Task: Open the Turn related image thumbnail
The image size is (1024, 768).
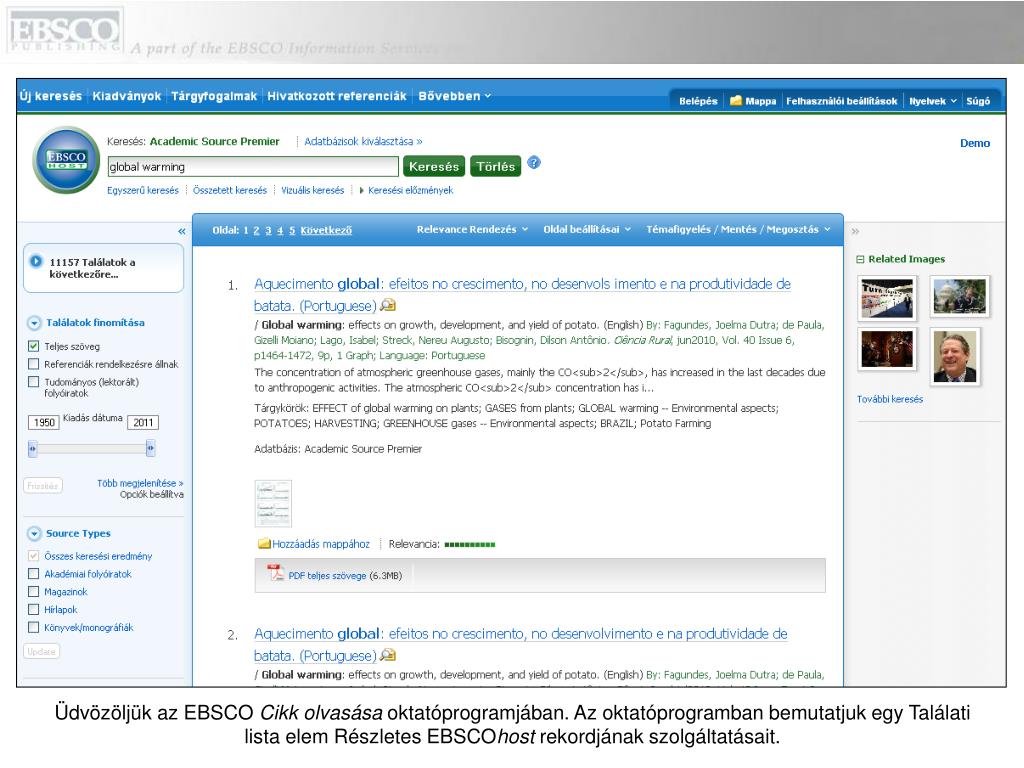Action: (x=887, y=298)
